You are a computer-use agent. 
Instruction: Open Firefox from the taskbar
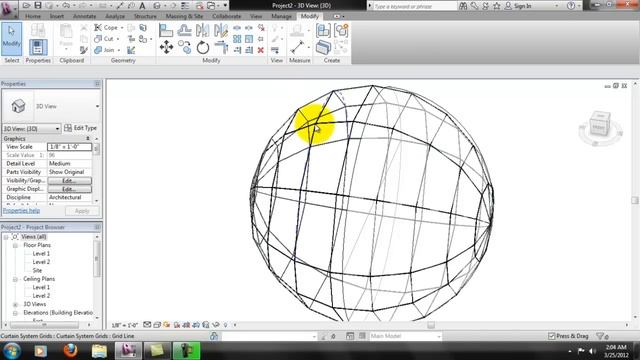click(x=70, y=351)
